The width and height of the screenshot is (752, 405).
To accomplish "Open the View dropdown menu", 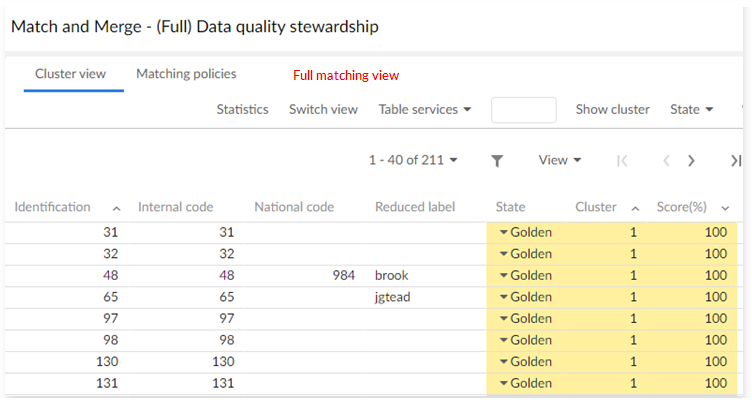I will (559, 160).
